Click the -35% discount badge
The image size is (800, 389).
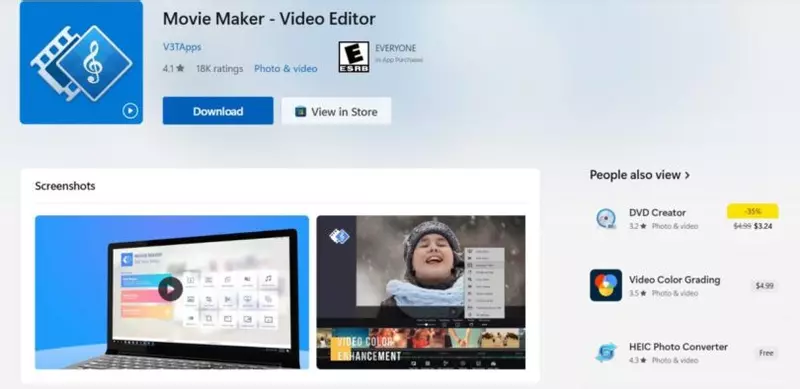coord(753,211)
